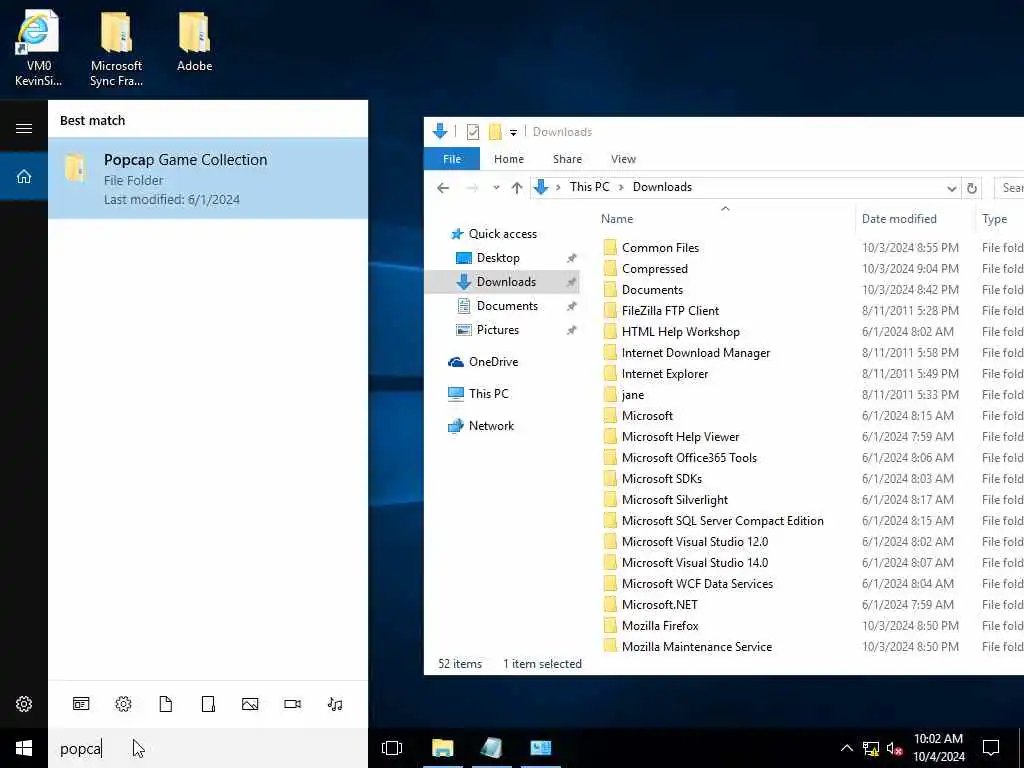Filter search results by Settings

coord(123,704)
